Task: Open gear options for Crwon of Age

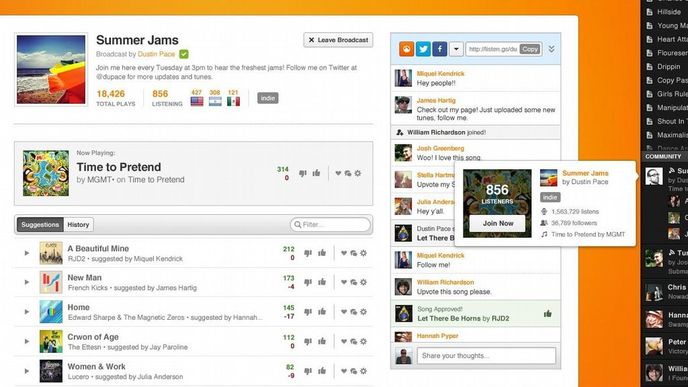Action: click(x=364, y=341)
